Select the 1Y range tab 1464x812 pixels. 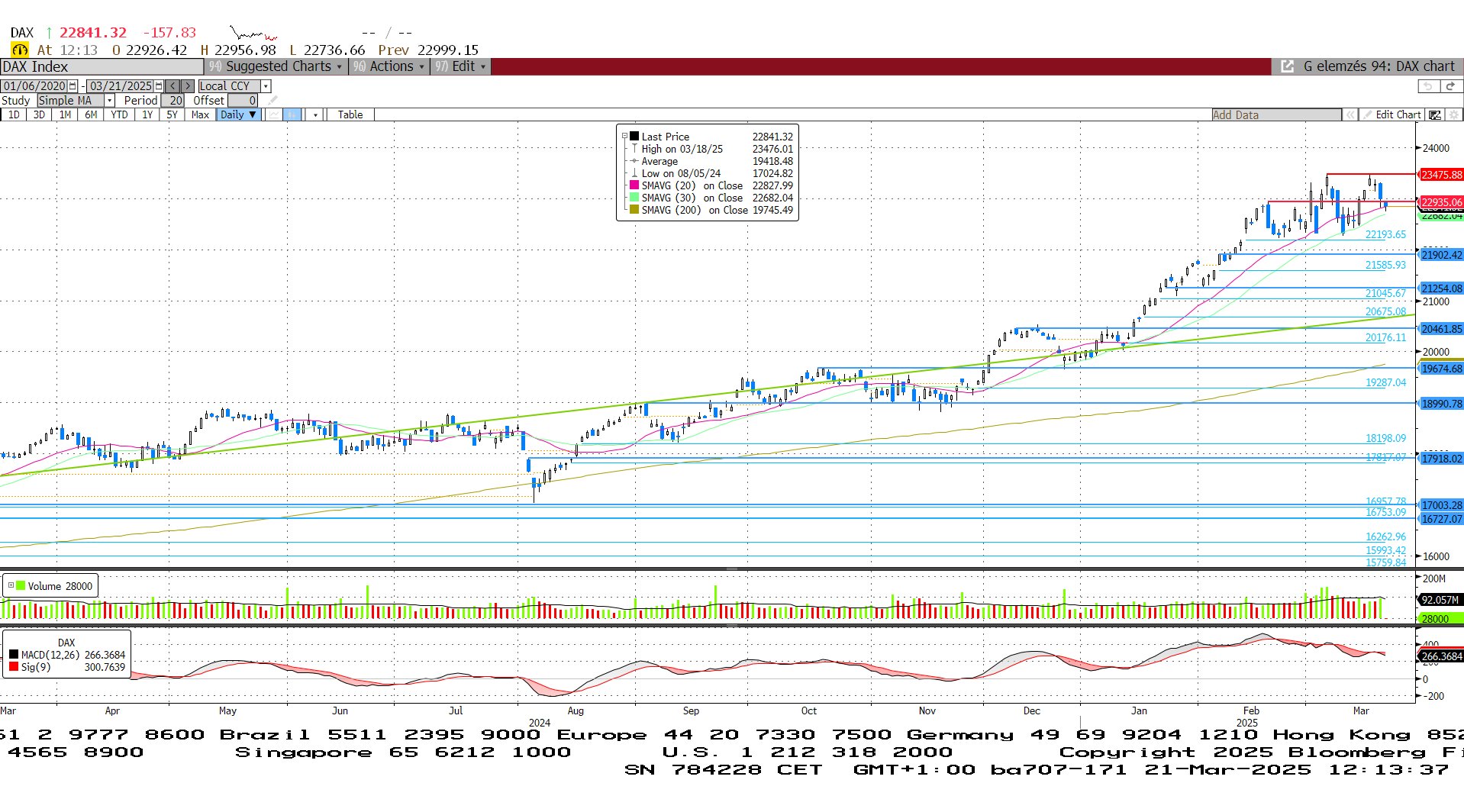coord(147,114)
